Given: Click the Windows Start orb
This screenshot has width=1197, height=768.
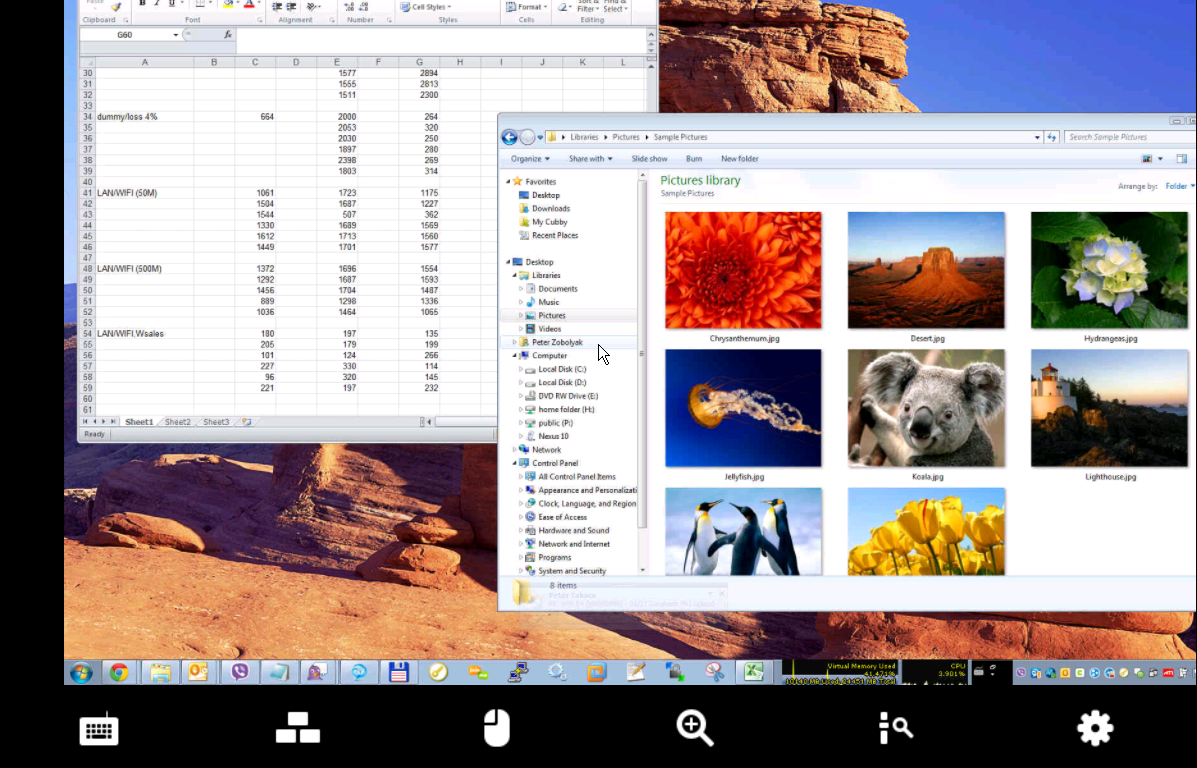Looking at the screenshot, I should [x=82, y=673].
